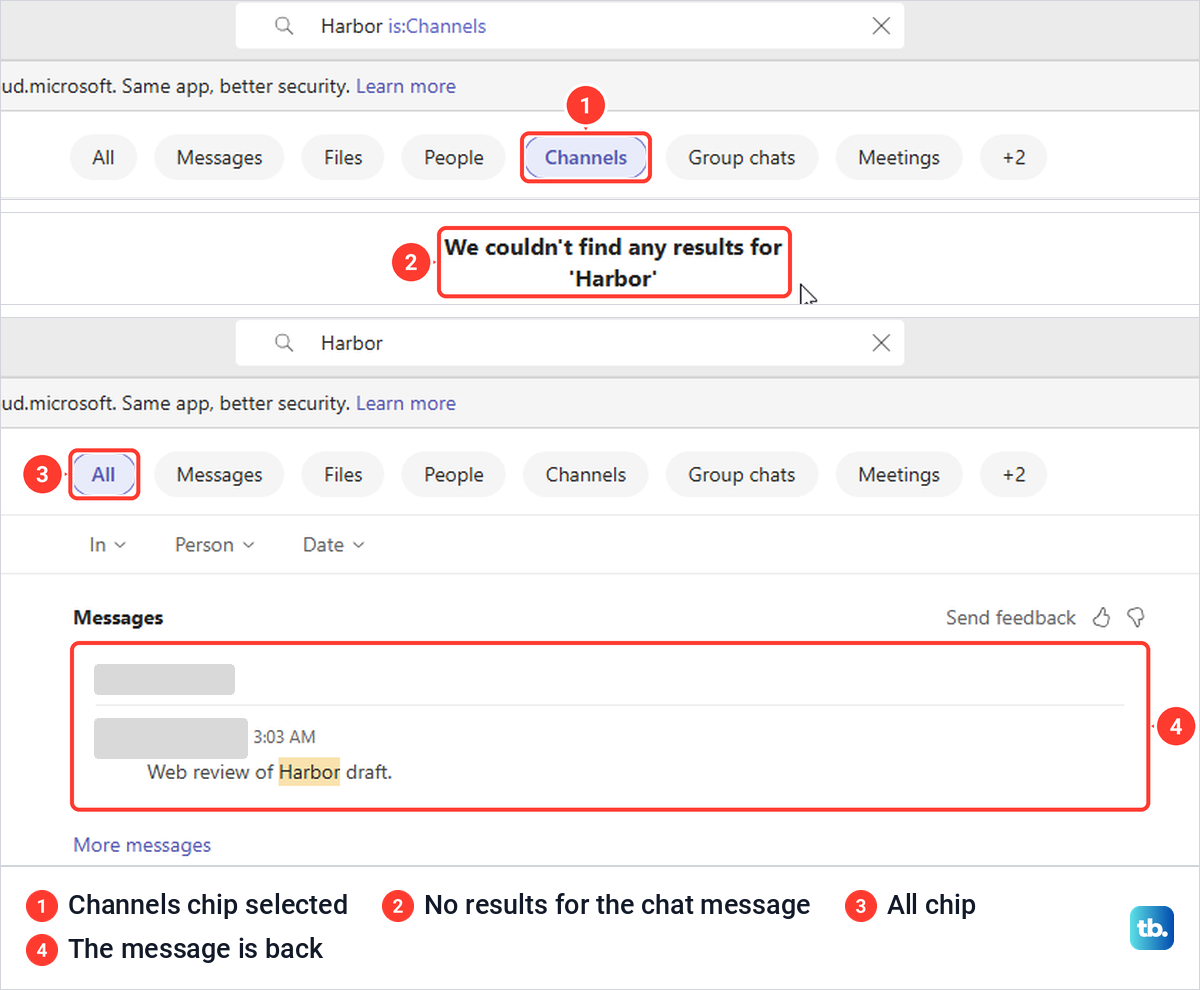Select the Messages chip in the lower filter row
The image size is (1200, 990).
pos(219,475)
